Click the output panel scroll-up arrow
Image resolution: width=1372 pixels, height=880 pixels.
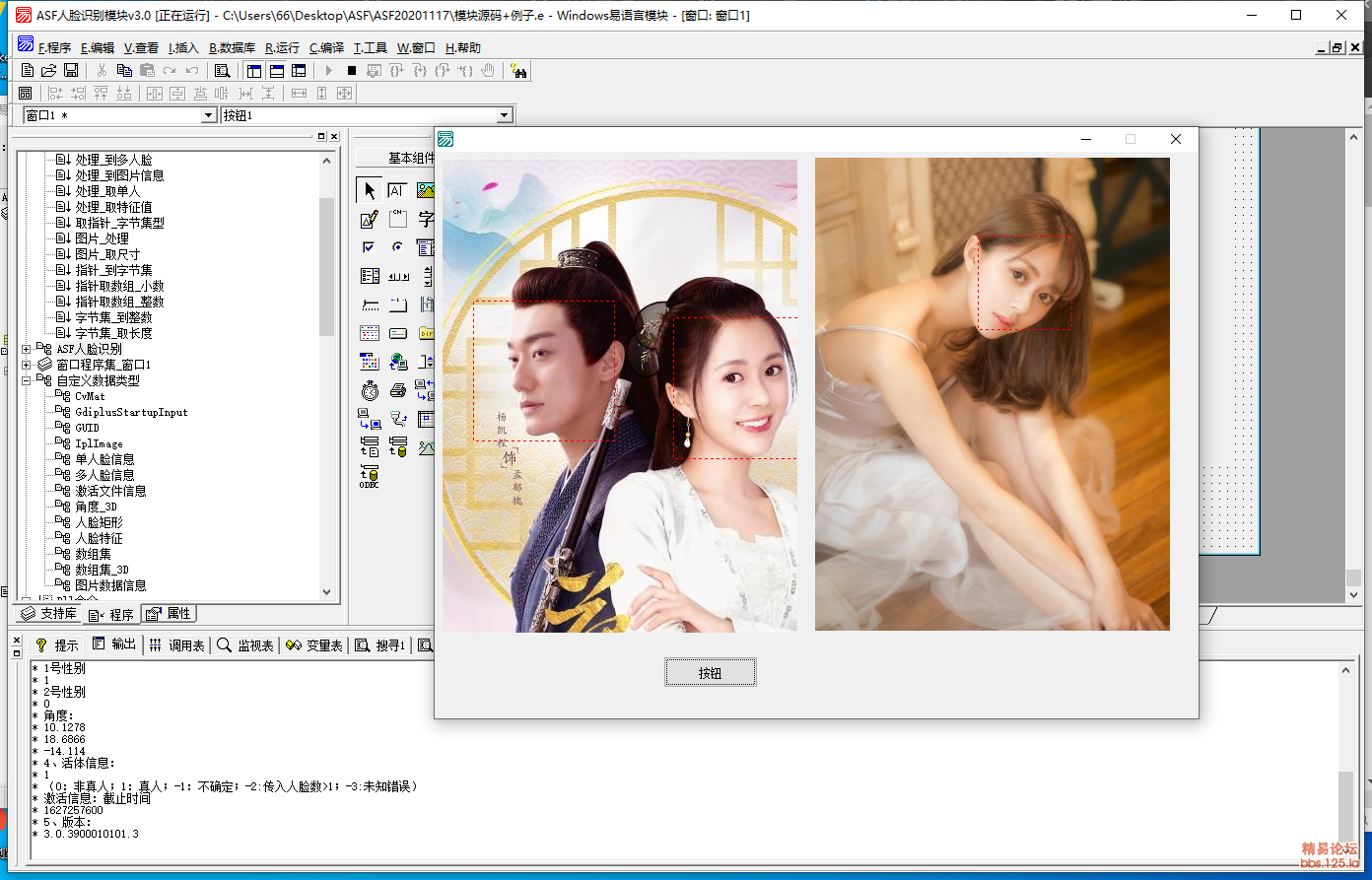point(1346,669)
